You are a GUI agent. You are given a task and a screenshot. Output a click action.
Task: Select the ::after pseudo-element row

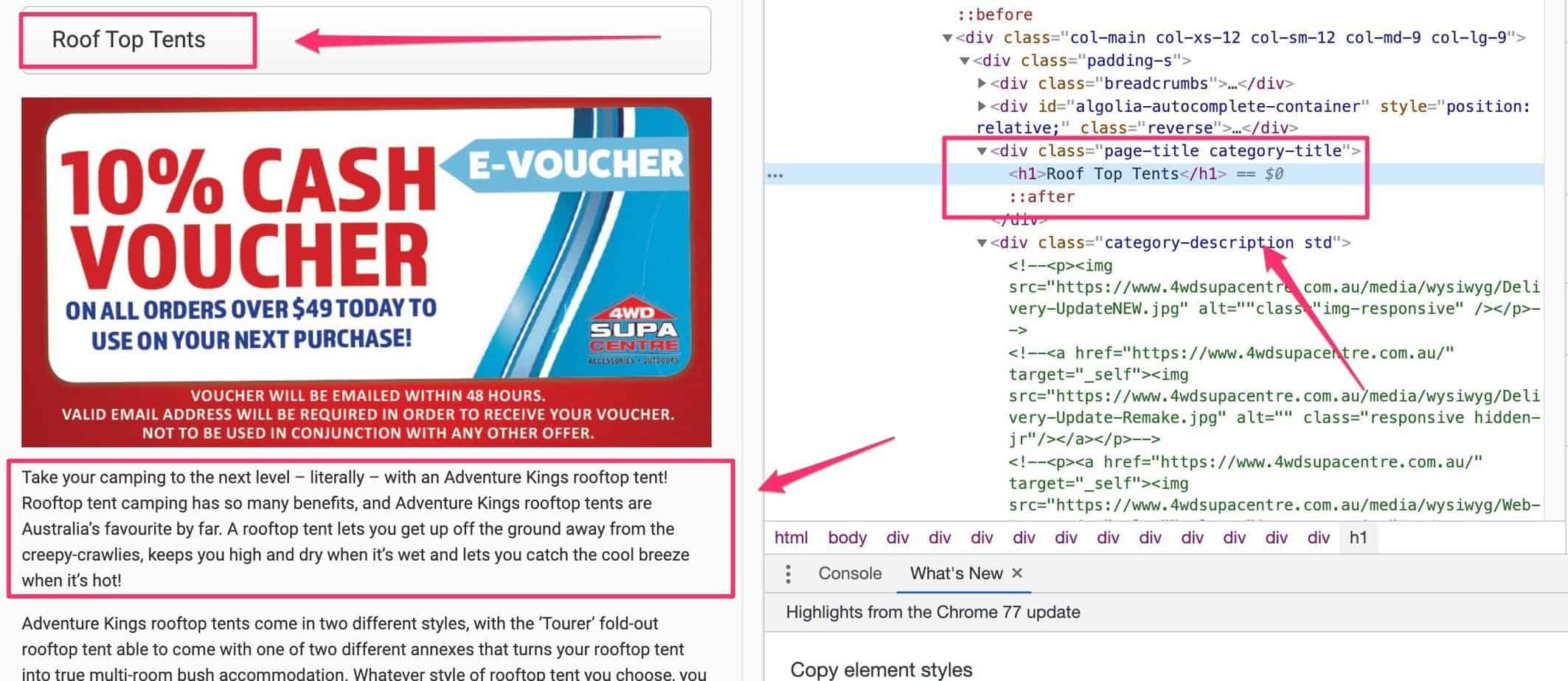coord(1041,197)
